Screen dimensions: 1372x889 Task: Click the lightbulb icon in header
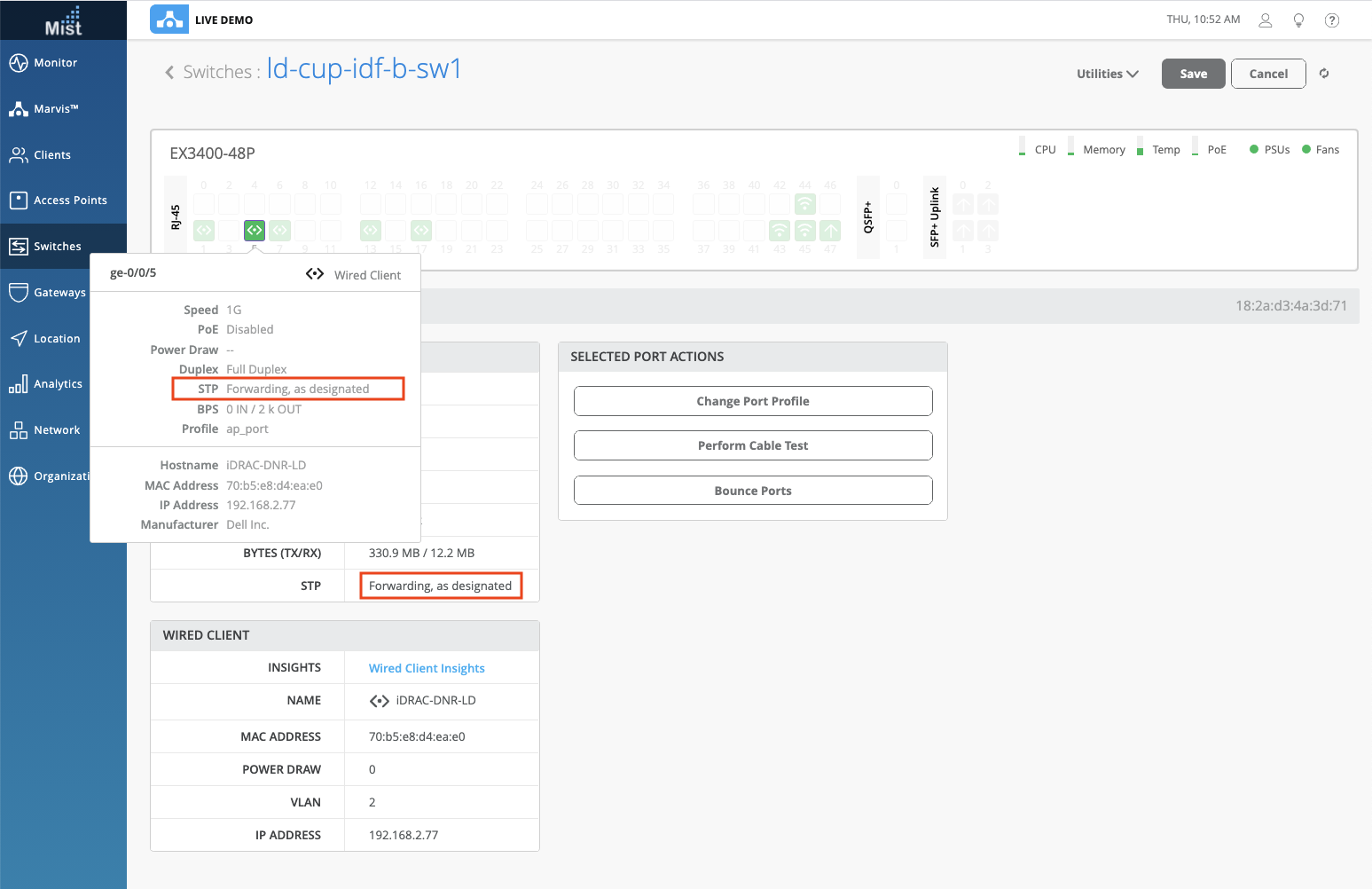pyautogui.click(x=1298, y=20)
